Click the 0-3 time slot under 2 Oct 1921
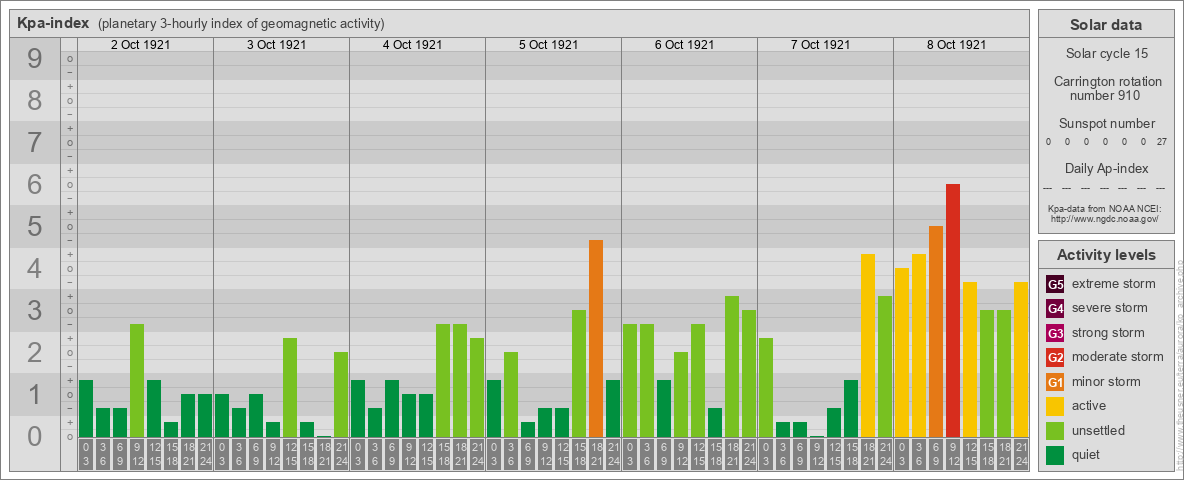The image size is (1184, 480). 86,455
